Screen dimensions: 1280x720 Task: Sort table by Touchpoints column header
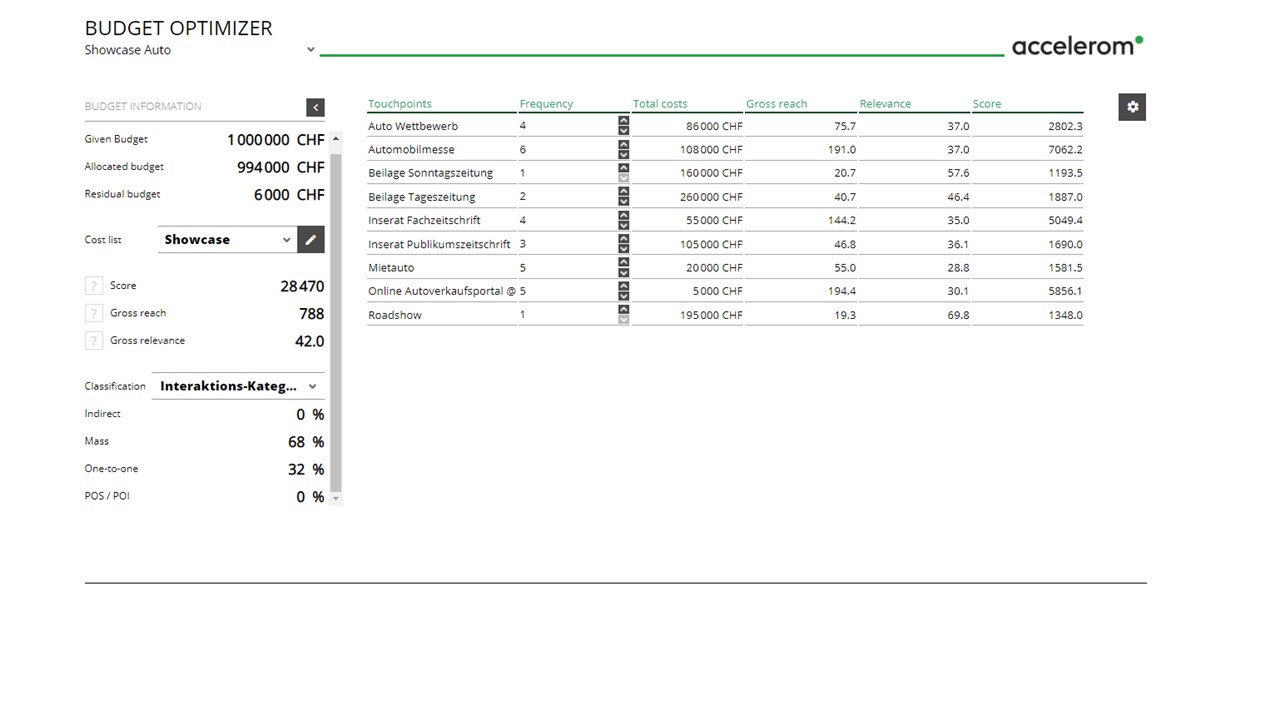point(400,104)
